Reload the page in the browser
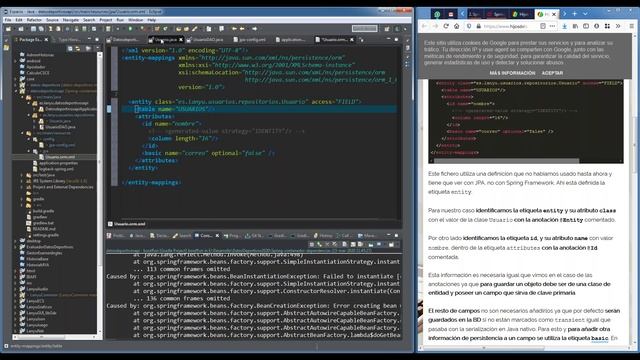The width and height of the screenshot is (640, 360). (446, 26)
